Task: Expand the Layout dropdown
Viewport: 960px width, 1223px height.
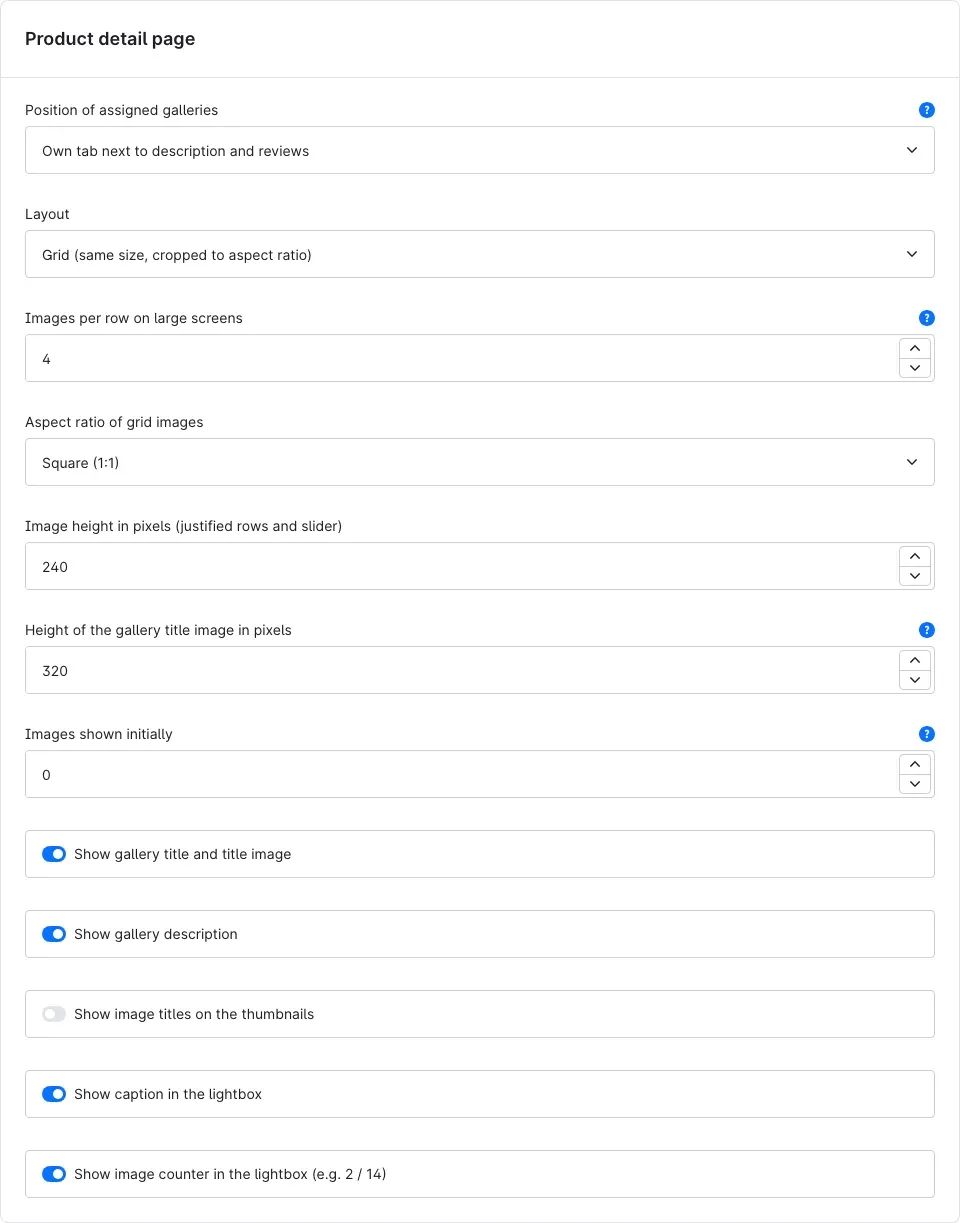Action: click(x=480, y=254)
